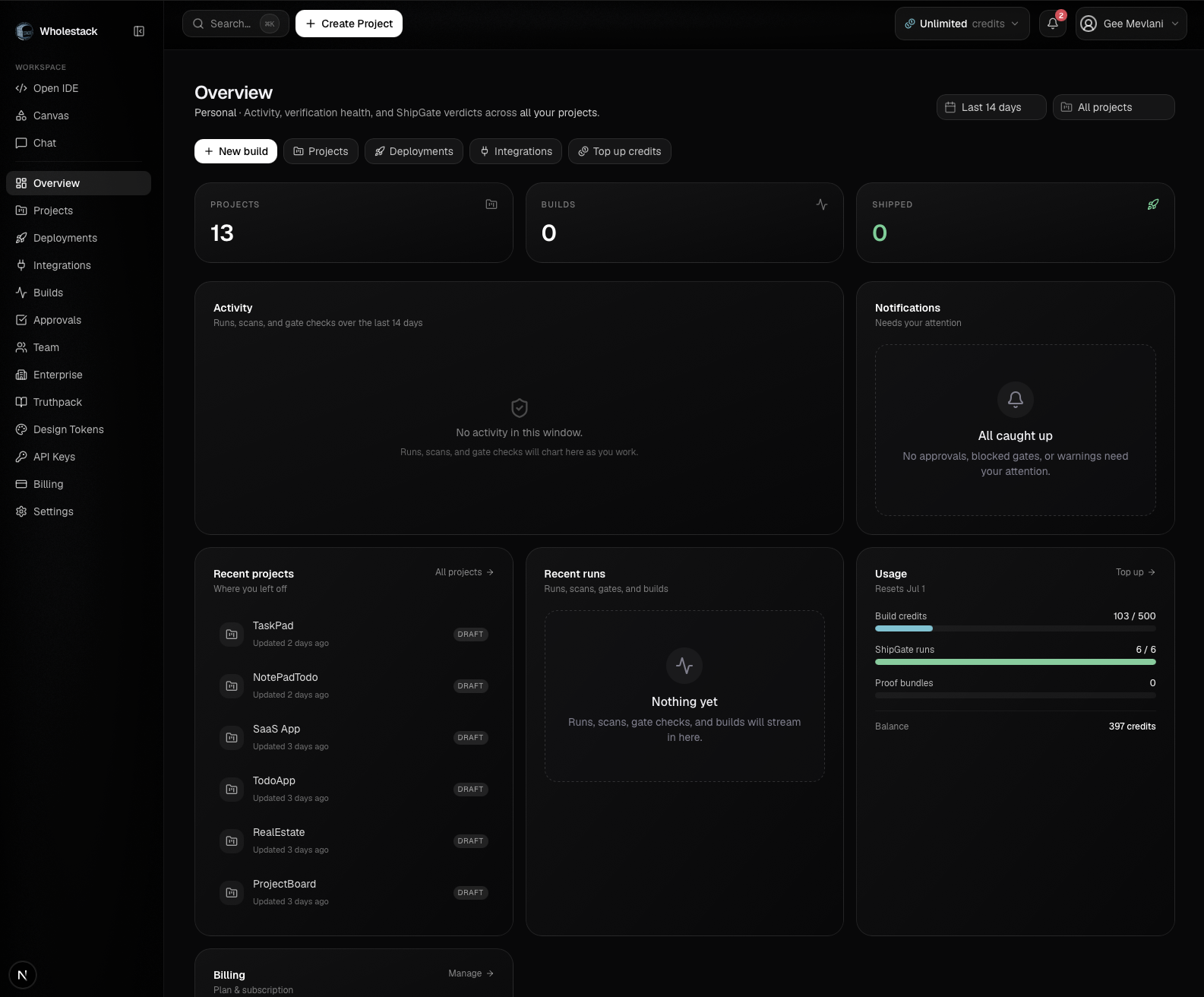Open Enterprise in the sidebar
The image size is (1204, 997).
click(78, 375)
